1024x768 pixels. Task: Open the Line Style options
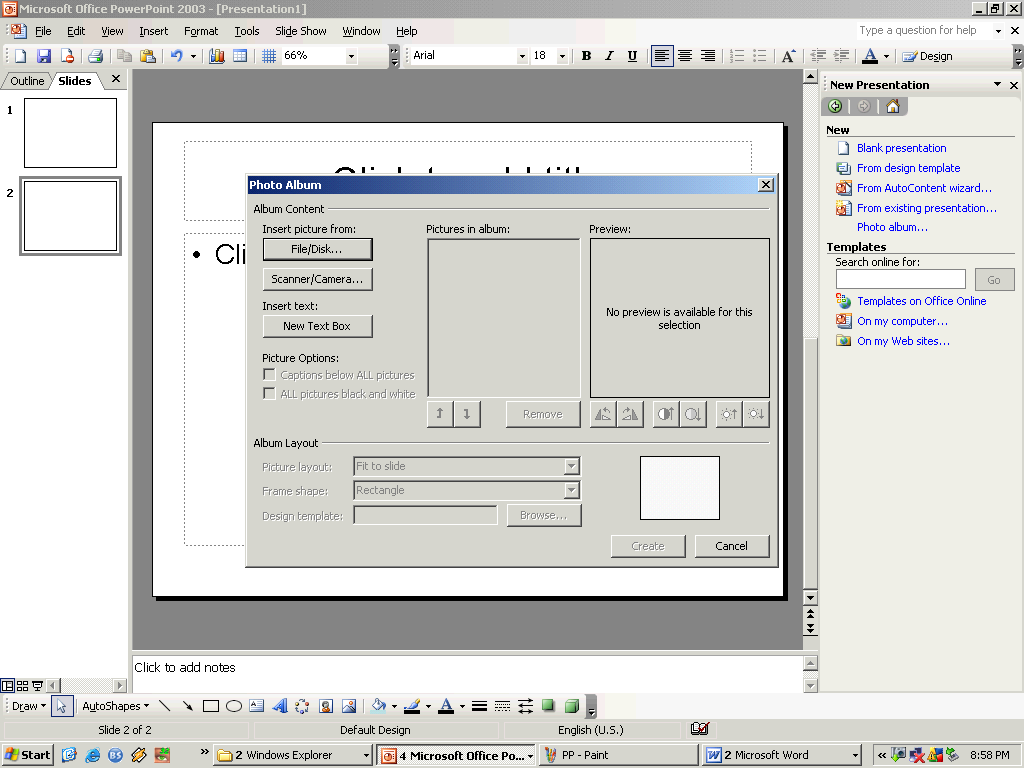tap(479, 706)
